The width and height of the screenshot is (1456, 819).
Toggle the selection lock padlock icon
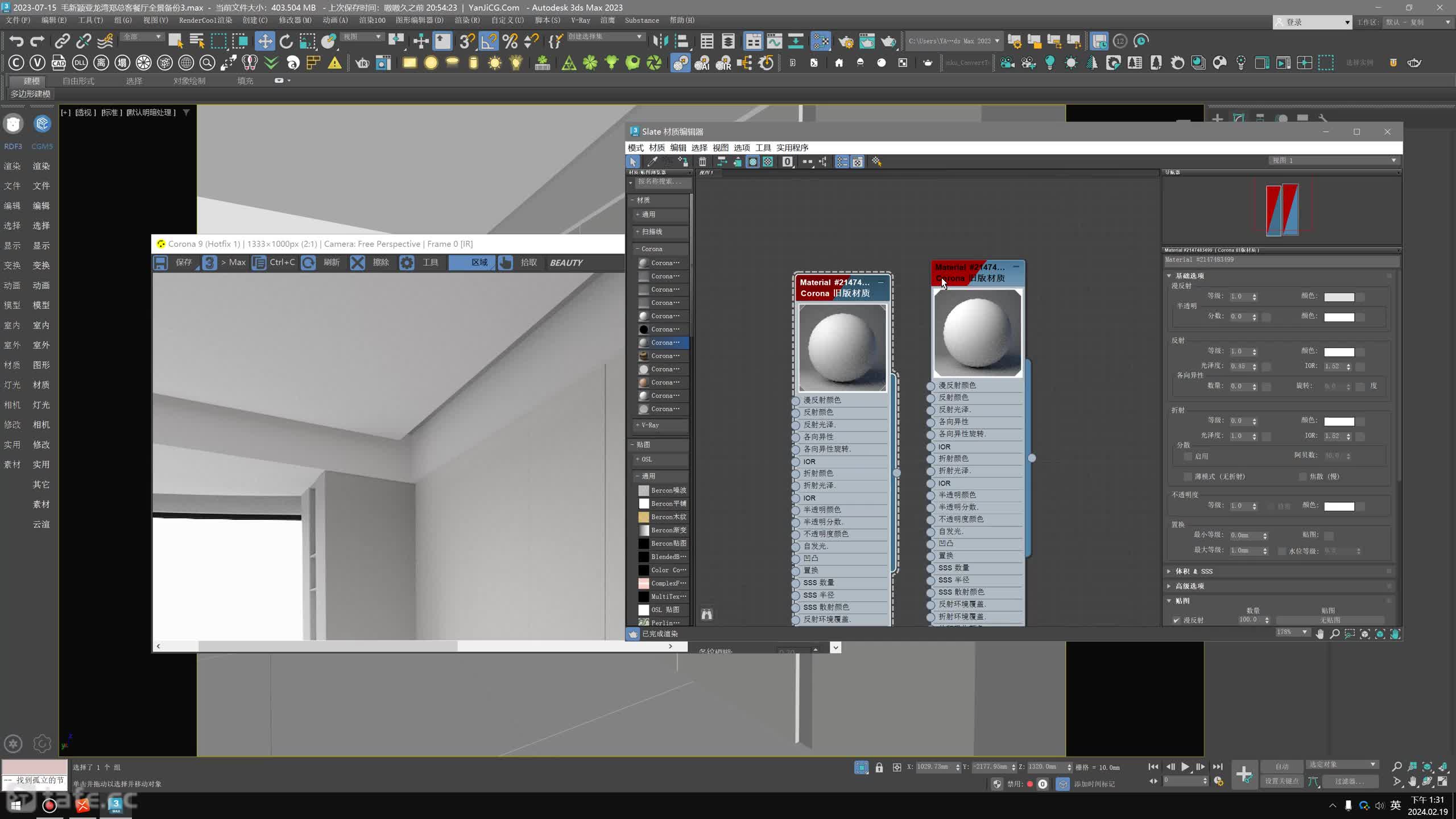click(879, 767)
